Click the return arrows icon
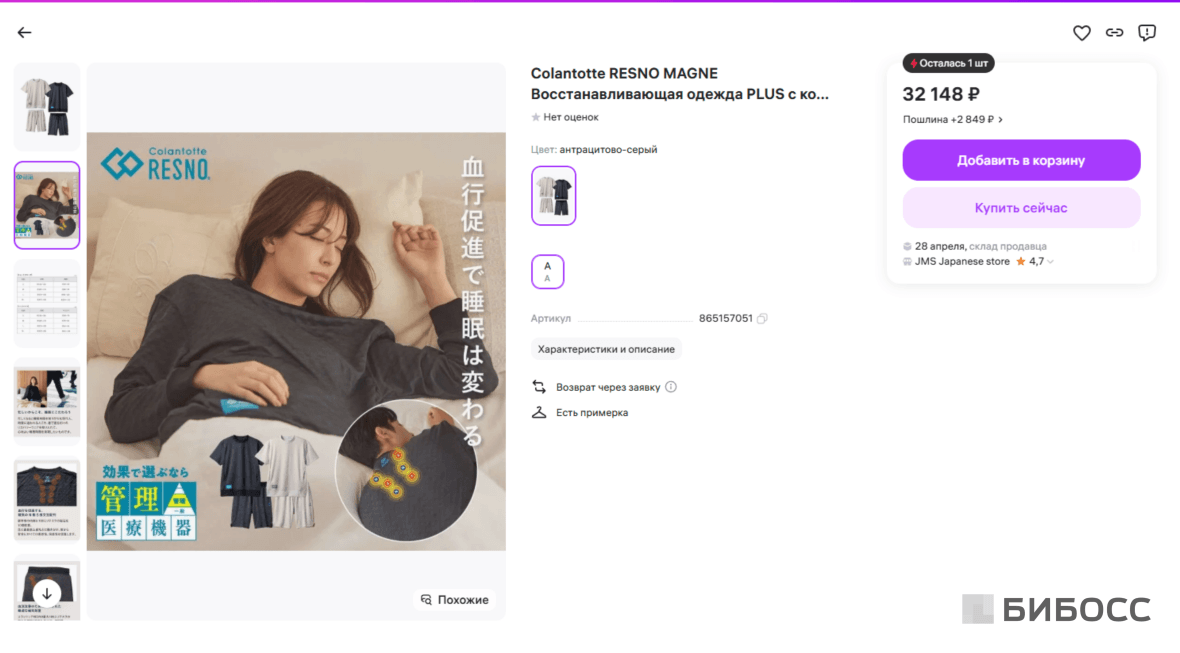Image resolution: width=1180 pixels, height=653 pixels. [x=539, y=387]
